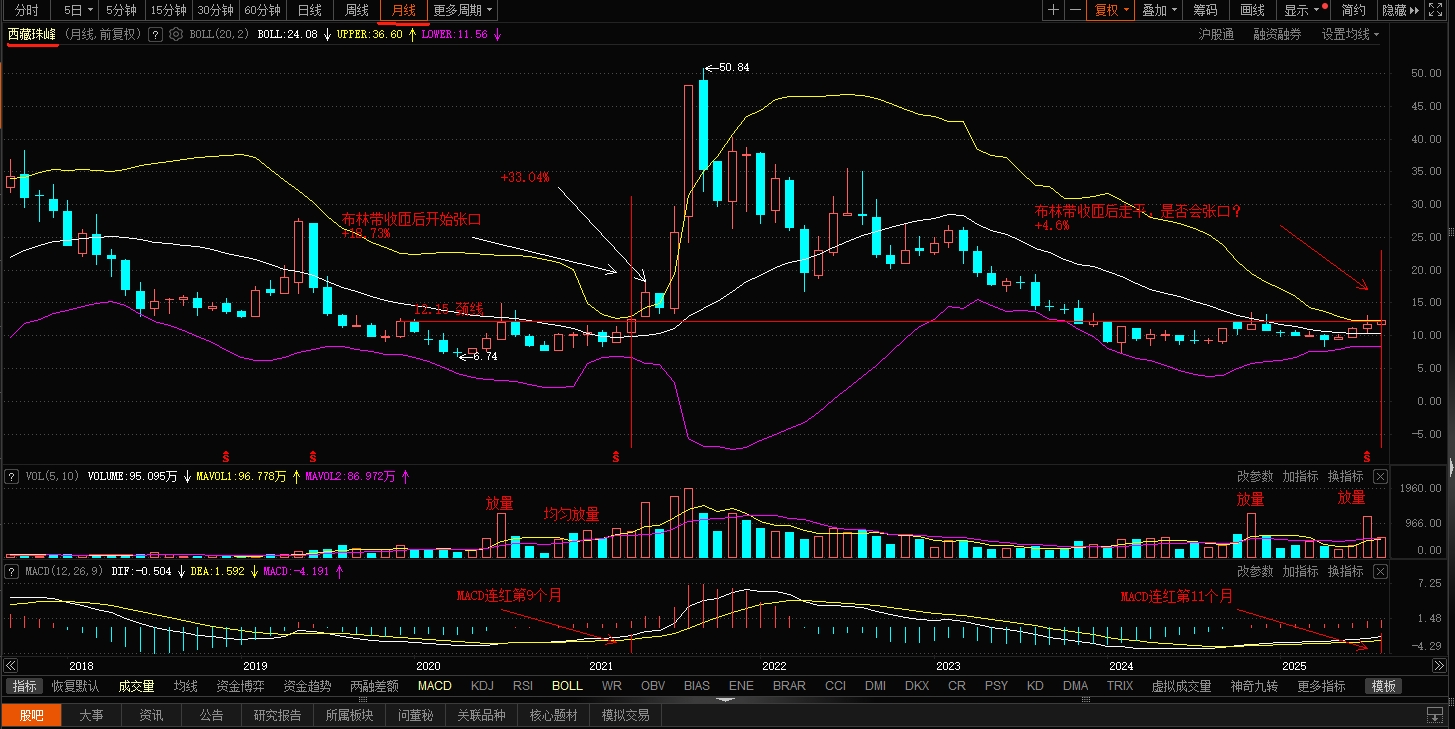Open 叠加 overlay dropdown
The image size is (1455, 729).
[1160, 10]
